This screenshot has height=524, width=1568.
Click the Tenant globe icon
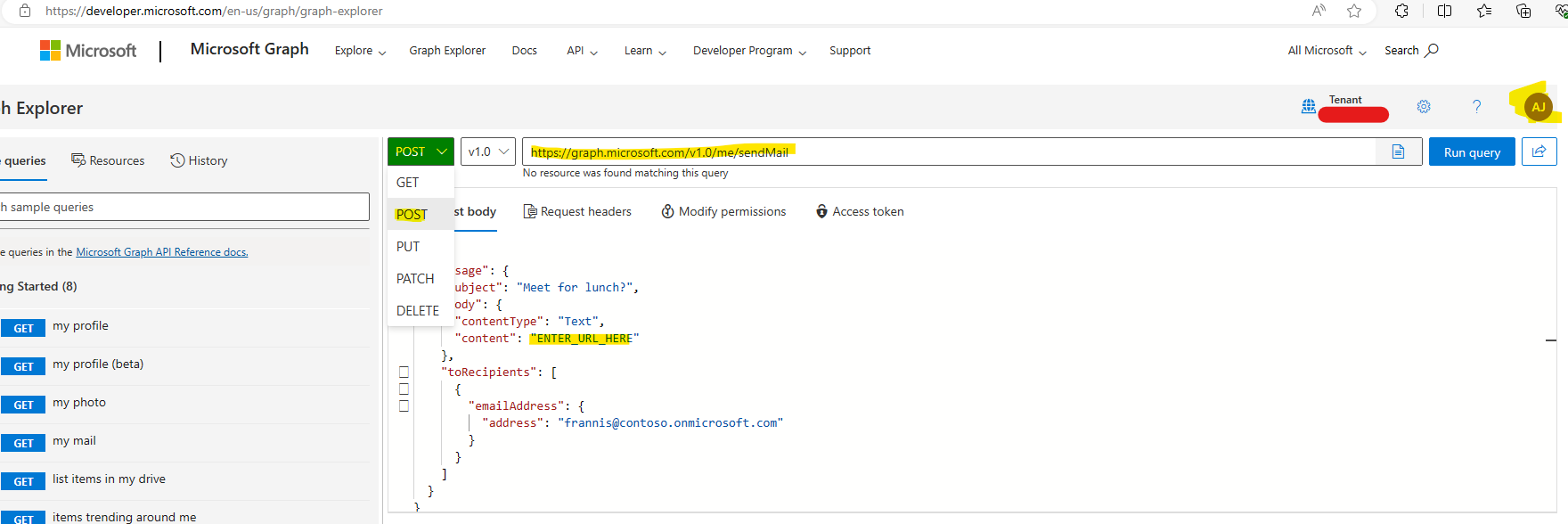(1308, 106)
